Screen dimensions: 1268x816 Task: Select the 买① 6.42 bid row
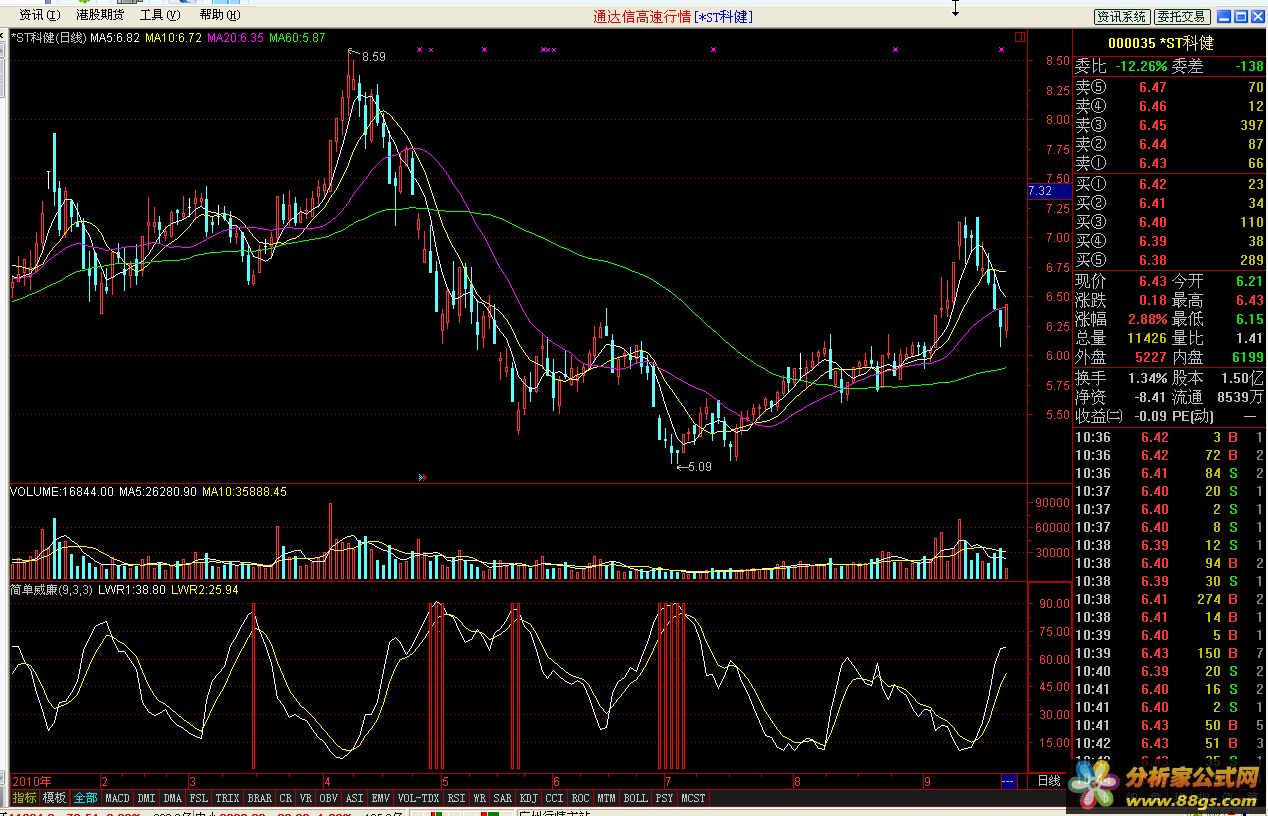click(x=1169, y=184)
